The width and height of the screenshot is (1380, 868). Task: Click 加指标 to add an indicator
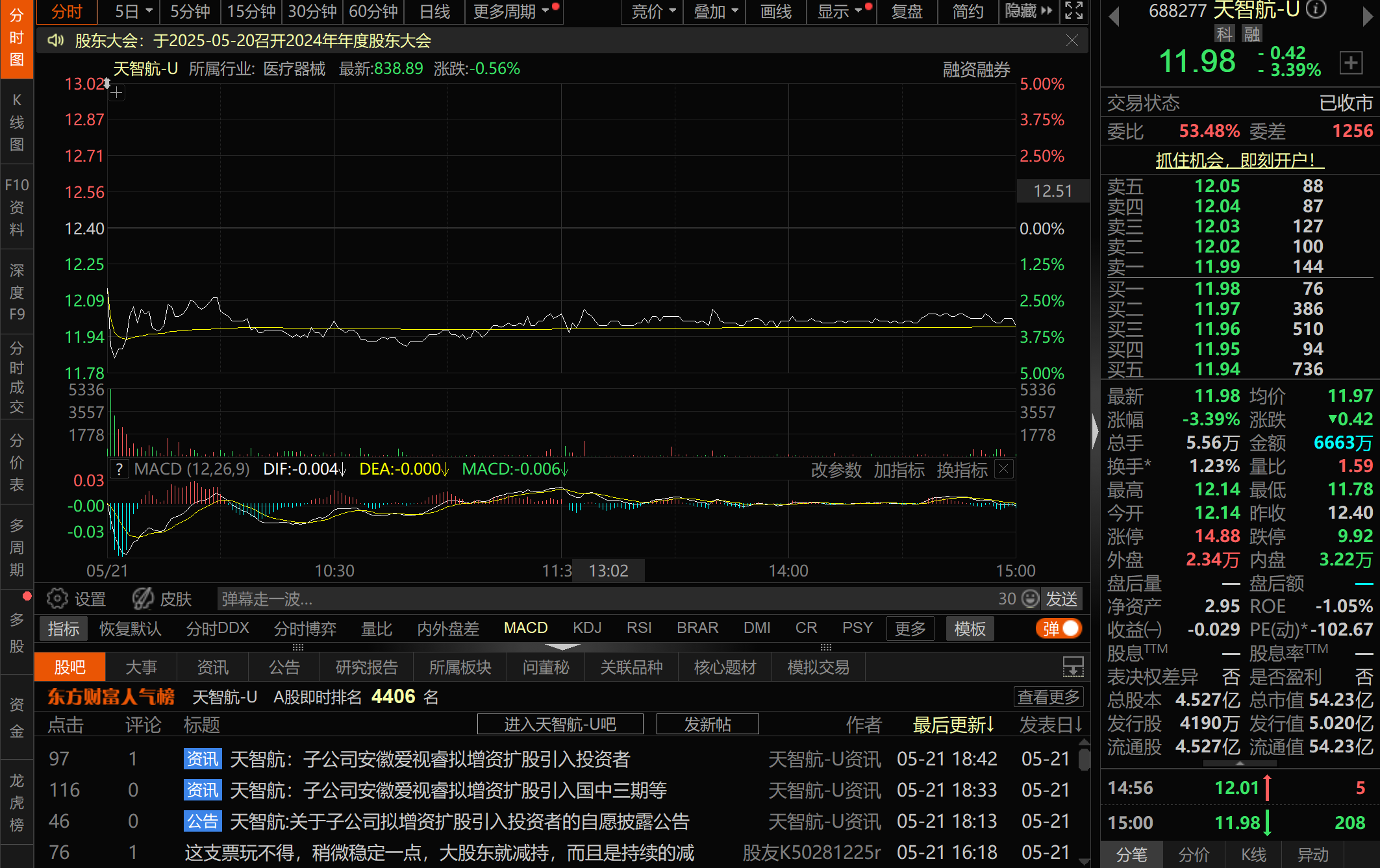[x=899, y=469]
